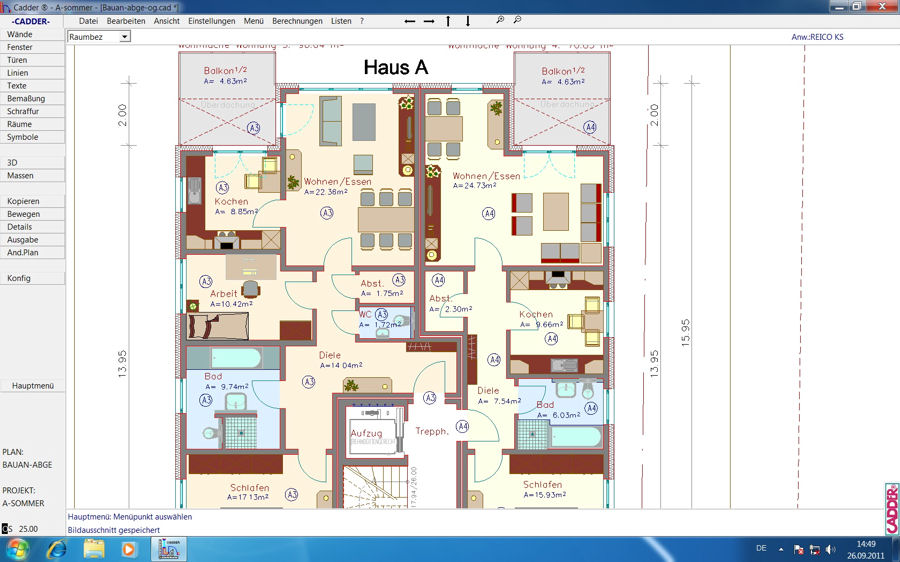Choose the Schraffur sidebar button

(32, 111)
